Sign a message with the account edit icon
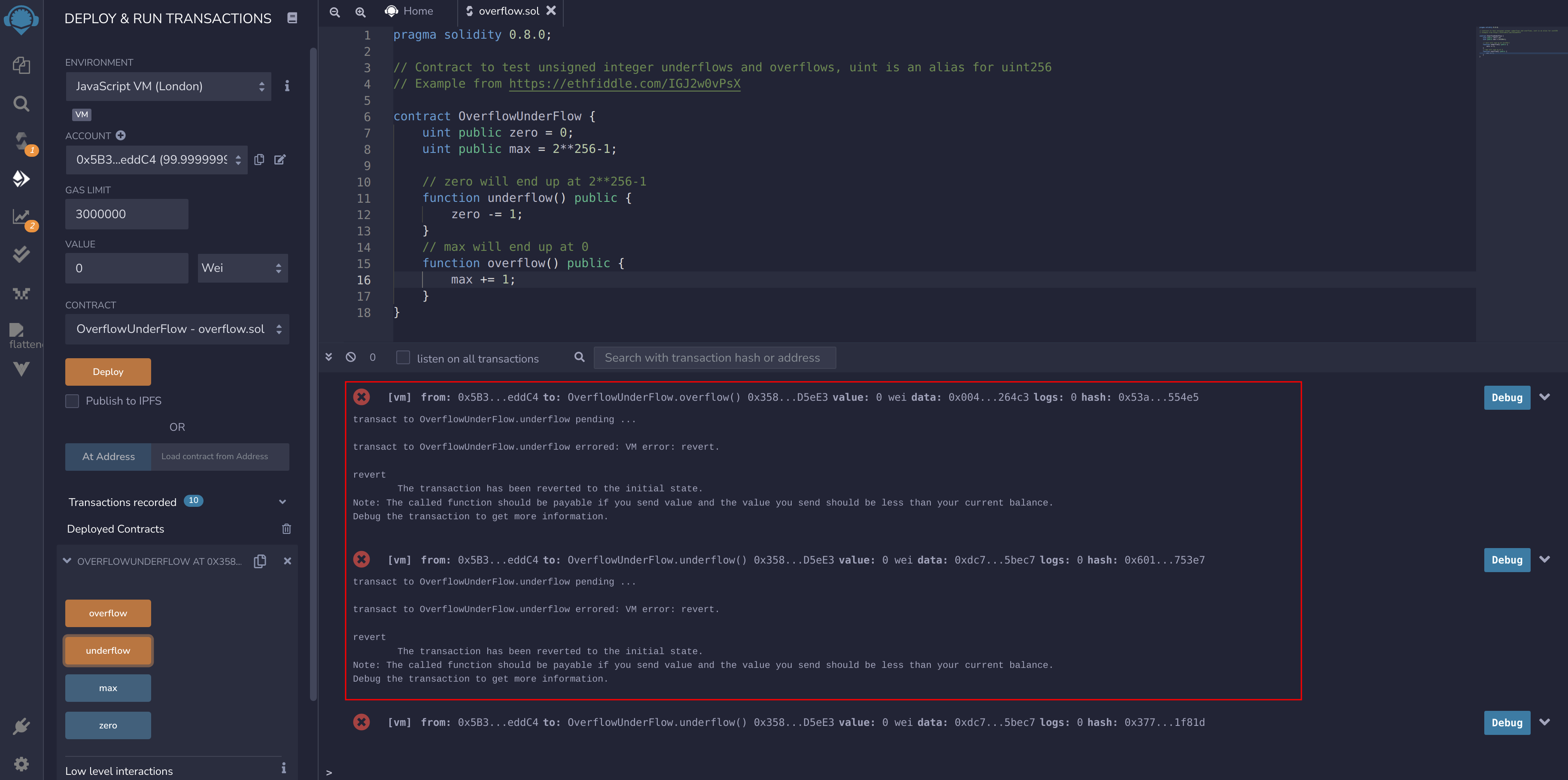The width and height of the screenshot is (1568, 780). 280,159
